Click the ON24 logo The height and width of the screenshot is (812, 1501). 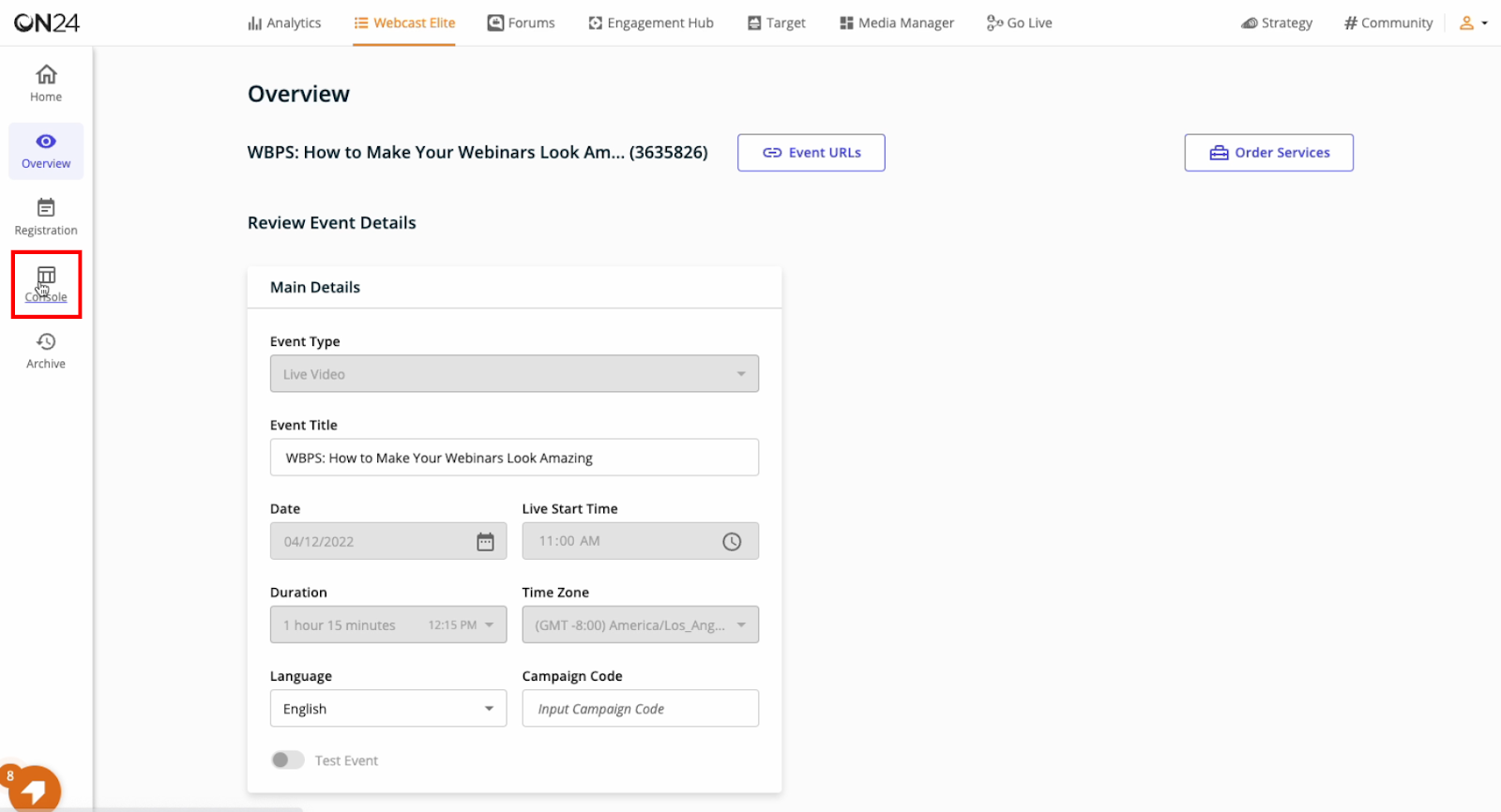(x=47, y=23)
